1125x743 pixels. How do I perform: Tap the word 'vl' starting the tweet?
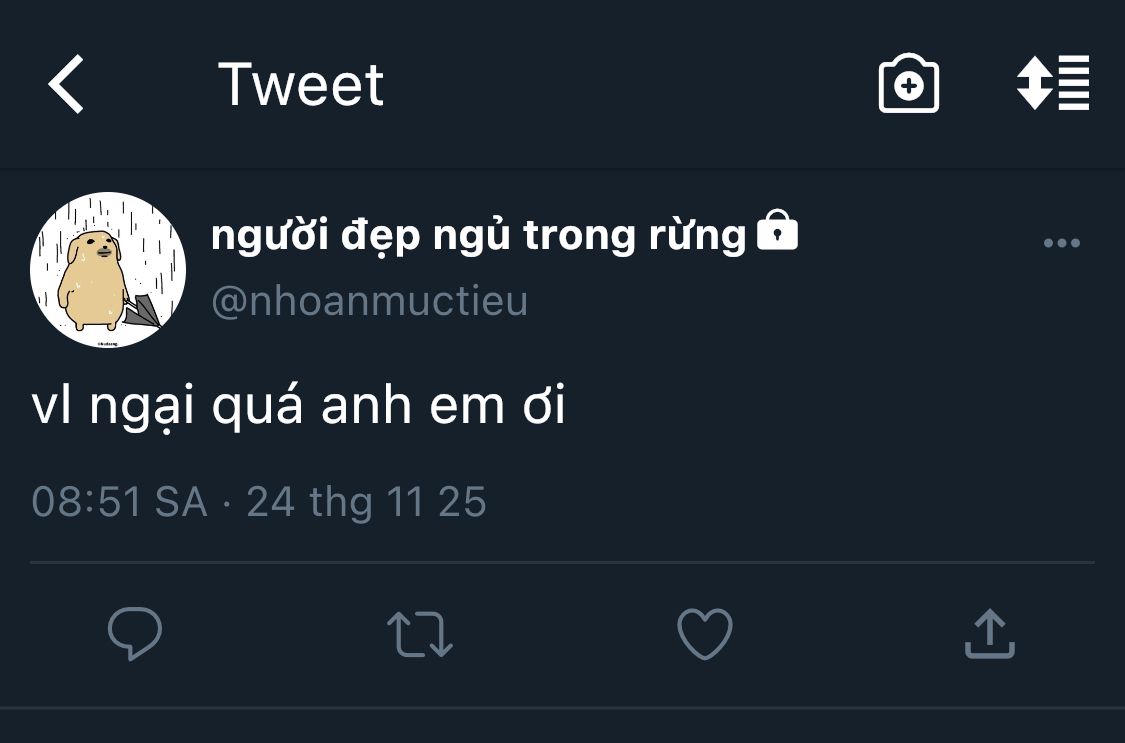[x=51, y=408]
